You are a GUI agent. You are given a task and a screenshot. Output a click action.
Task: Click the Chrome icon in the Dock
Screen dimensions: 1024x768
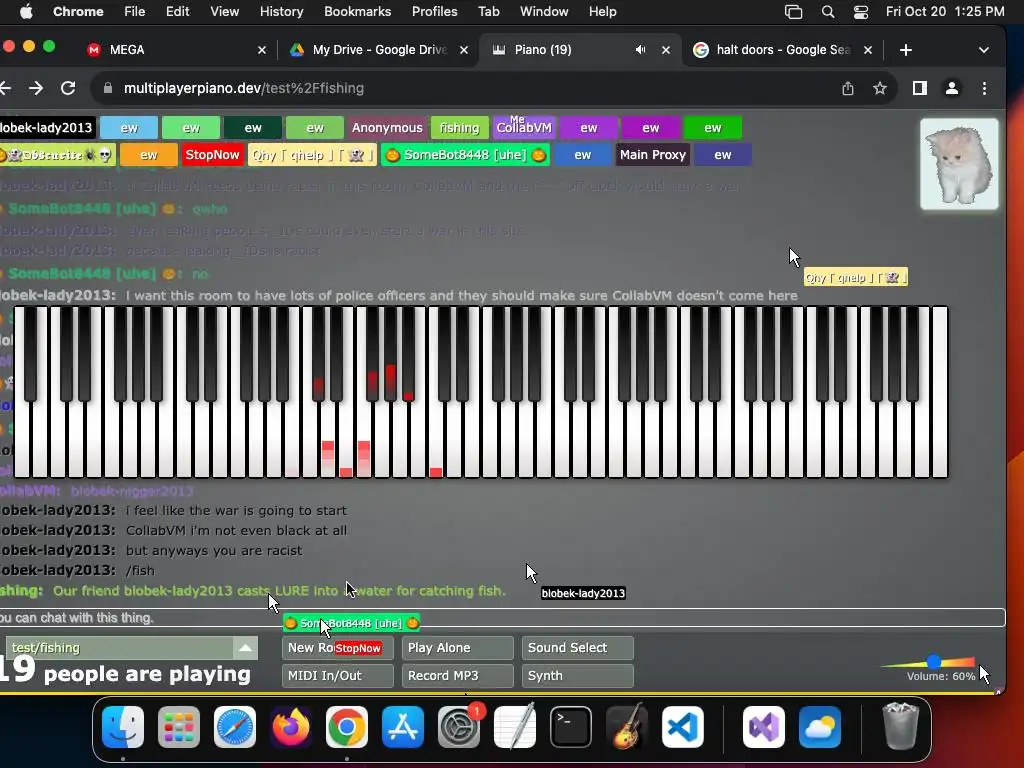[x=347, y=726]
